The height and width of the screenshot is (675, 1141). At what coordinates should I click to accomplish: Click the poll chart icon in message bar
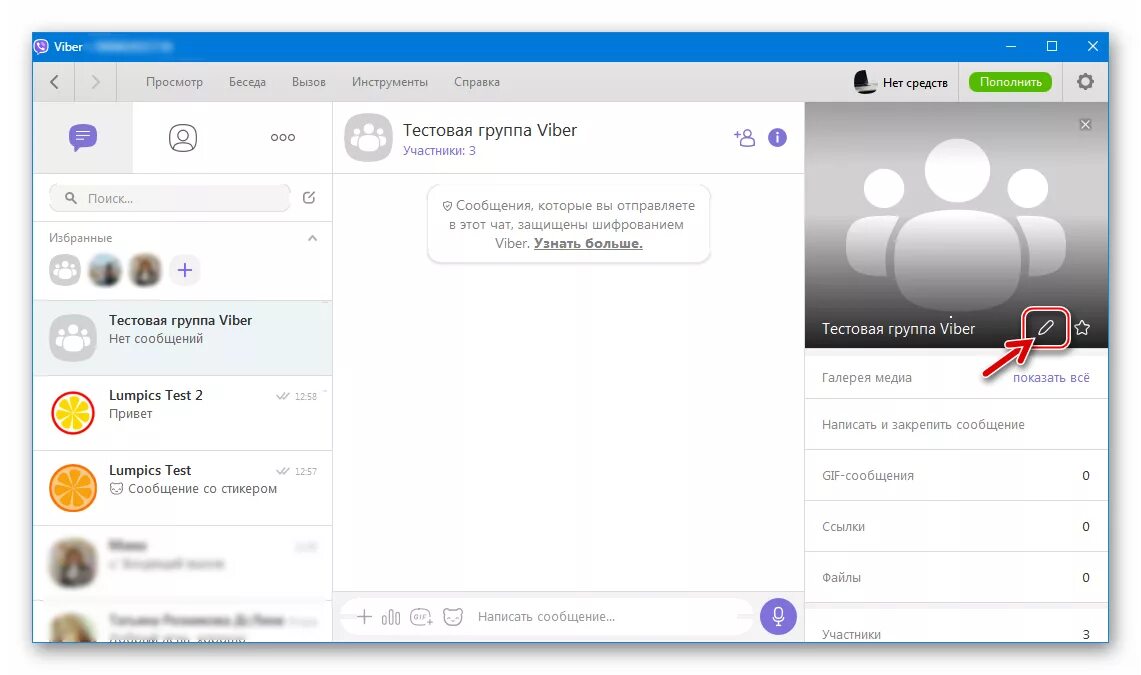391,617
